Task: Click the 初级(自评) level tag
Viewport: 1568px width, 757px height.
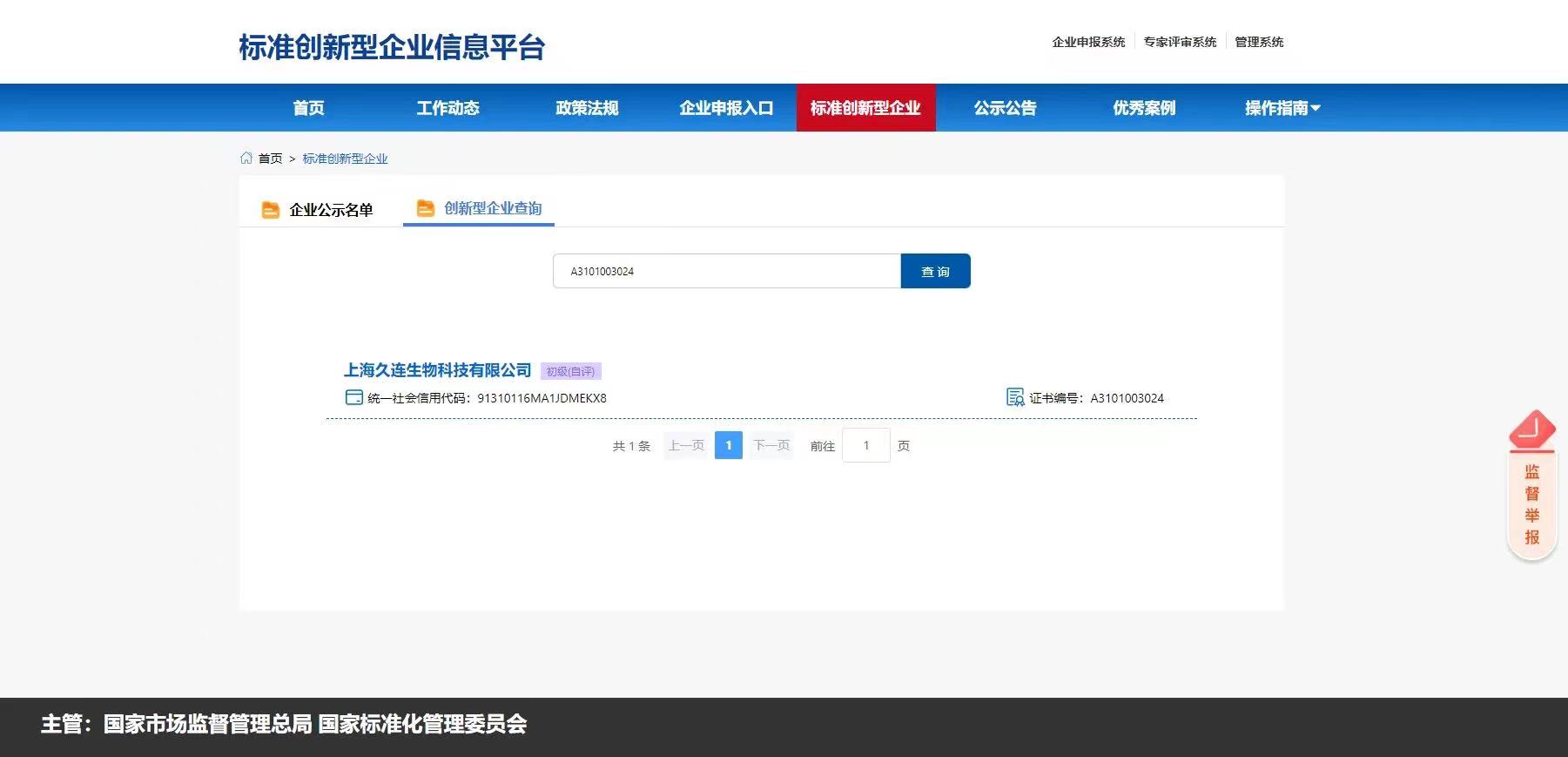Action: pyautogui.click(x=571, y=371)
